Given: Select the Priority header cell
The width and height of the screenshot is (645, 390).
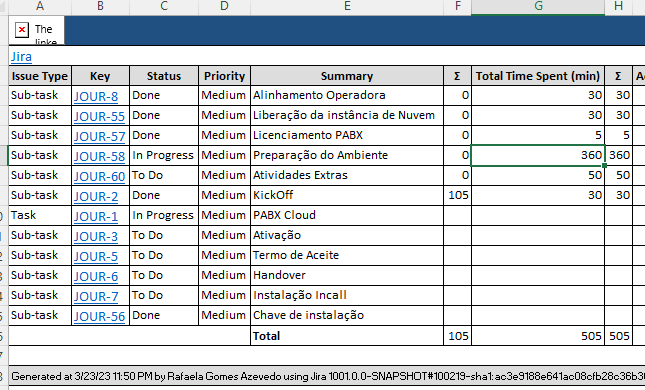Looking at the screenshot, I should (x=225, y=76).
